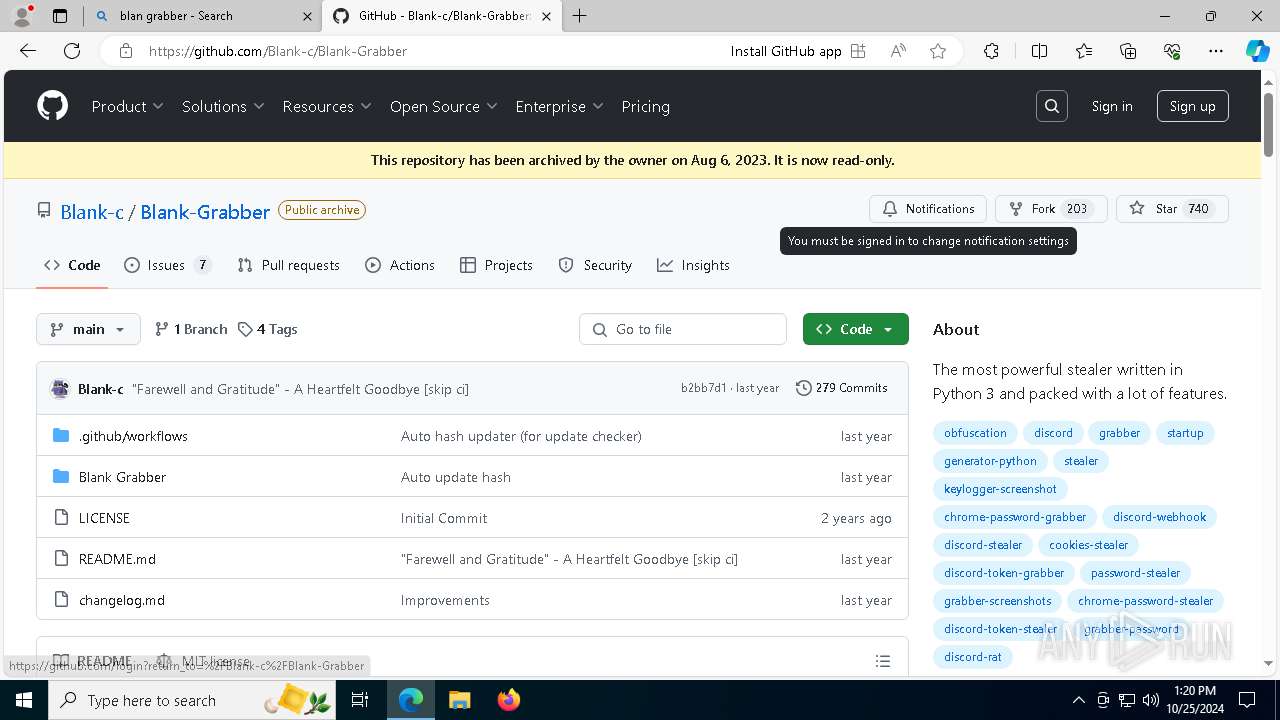This screenshot has height=720, width=1280.
Task: Click the Fork 203 button
Action: pyautogui.click(x=1051, y=209)
